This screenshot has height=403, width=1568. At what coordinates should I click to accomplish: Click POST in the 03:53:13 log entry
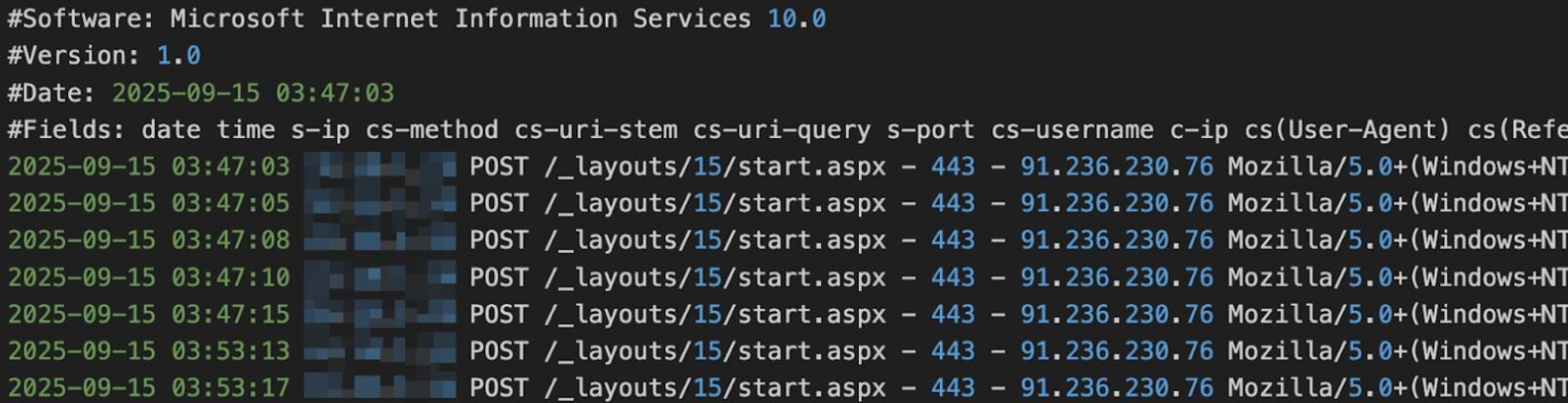click(x=499, y=351)
